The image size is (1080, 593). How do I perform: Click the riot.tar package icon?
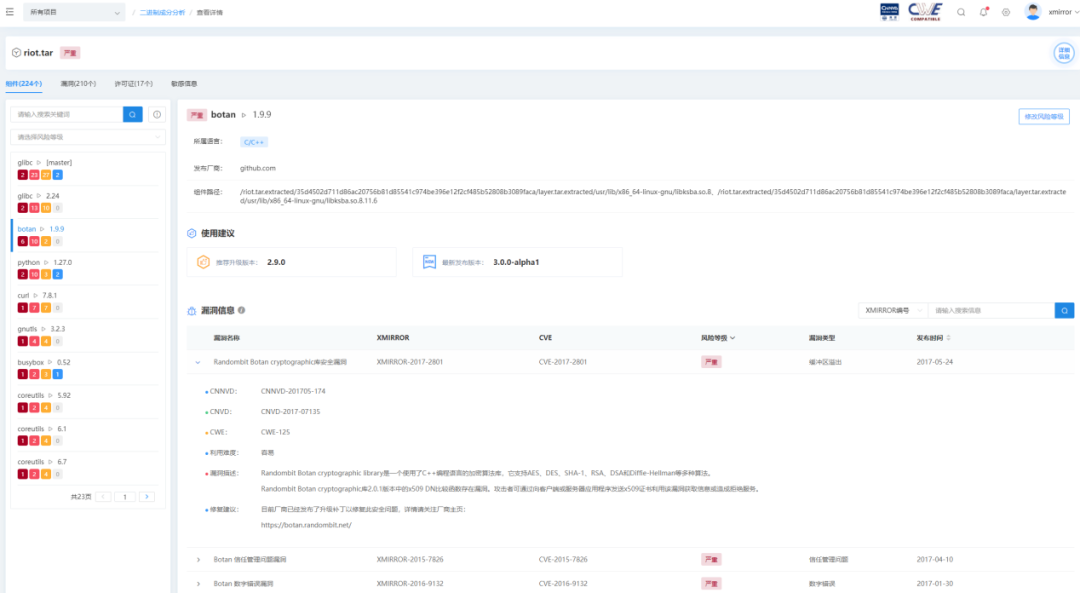tap(16, 53)
